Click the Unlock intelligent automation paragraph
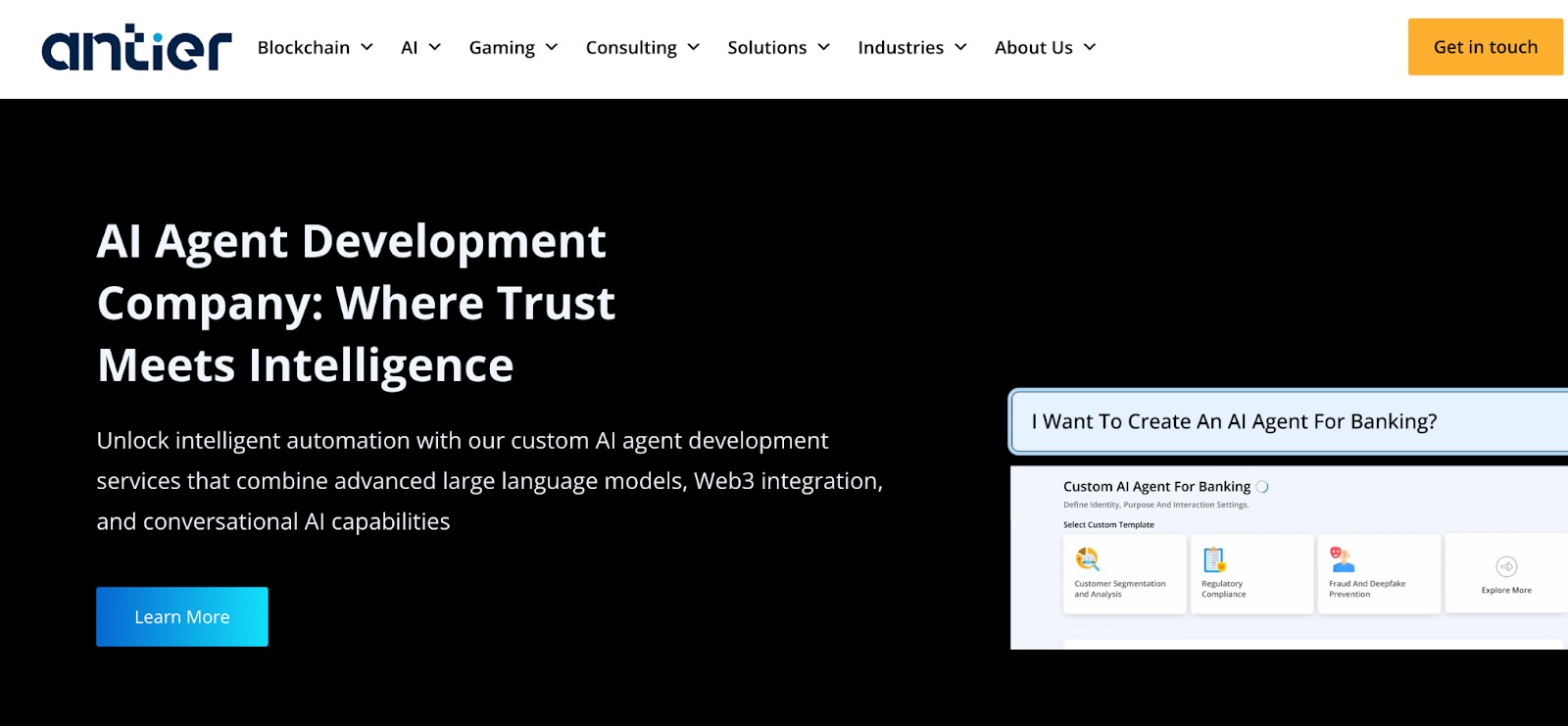Screen dimensions: 1568x726 pyautogui.click(x=489, y=481)
